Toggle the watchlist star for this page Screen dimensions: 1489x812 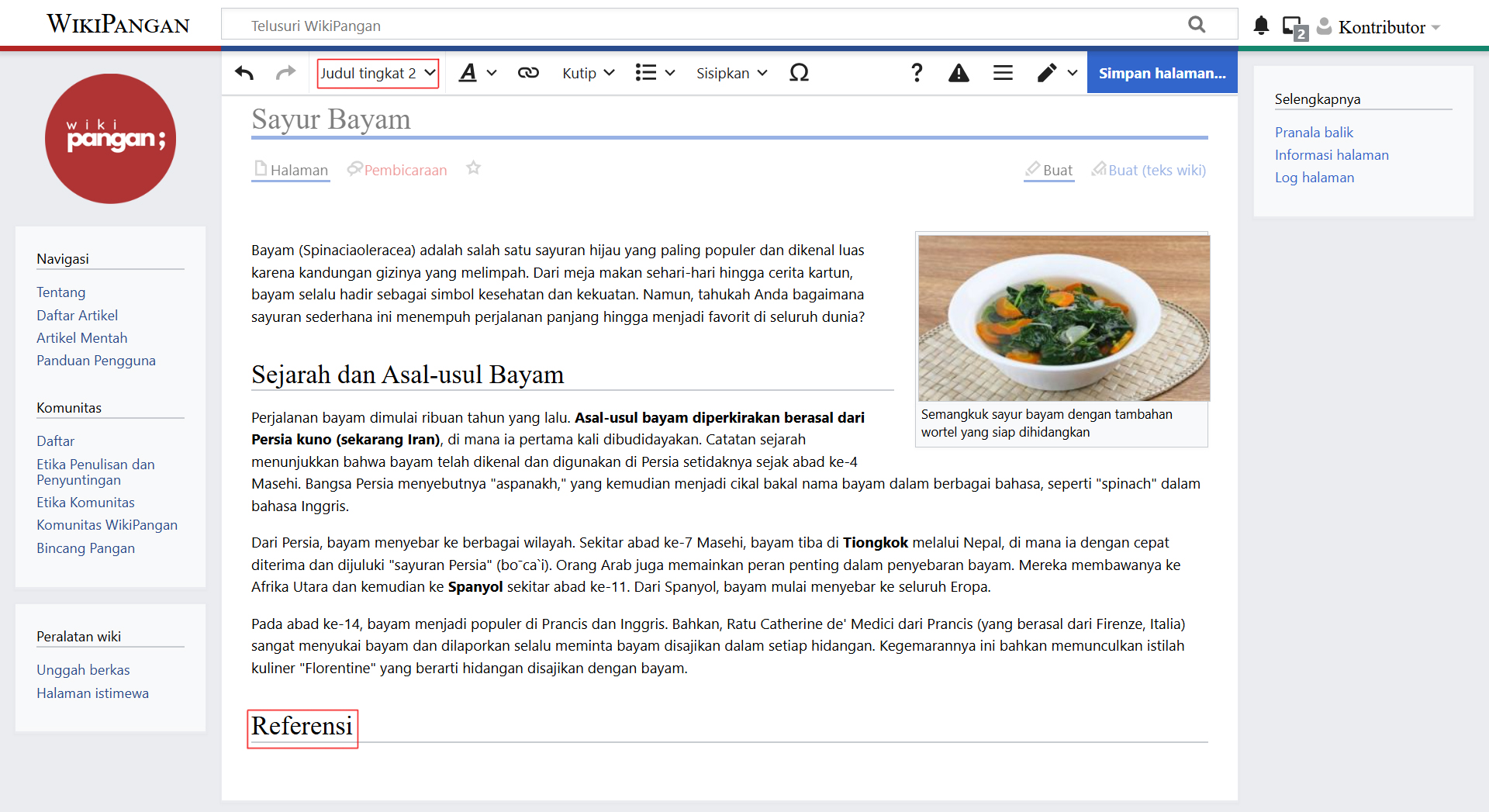(x=473, y=168)
